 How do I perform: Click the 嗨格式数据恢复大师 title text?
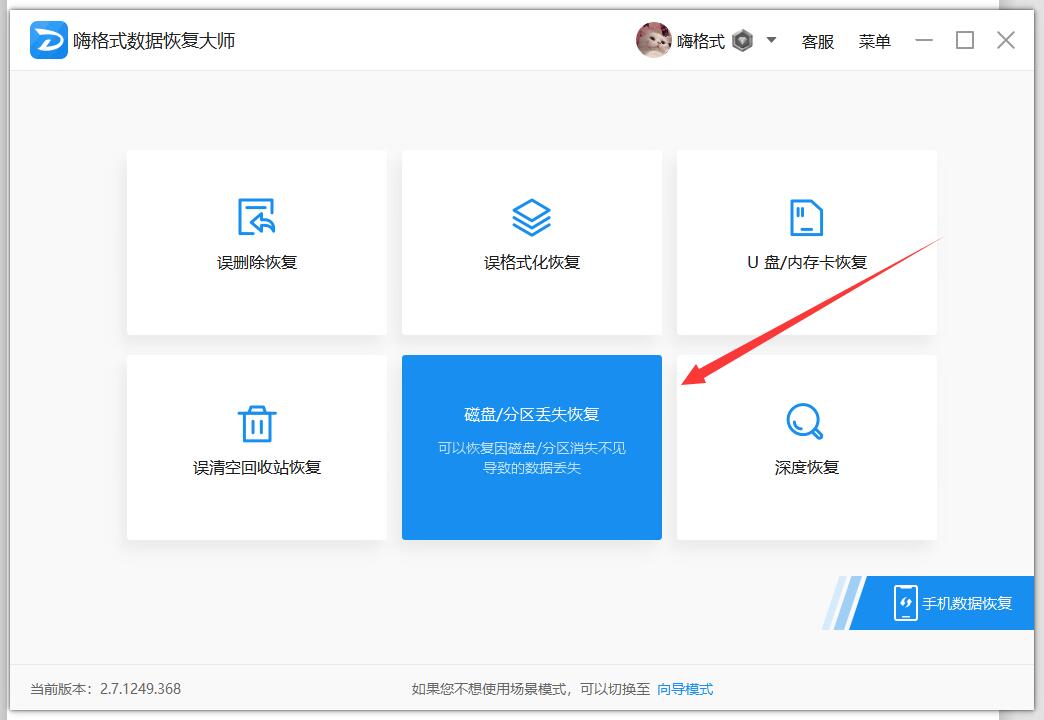click(154, 41)
